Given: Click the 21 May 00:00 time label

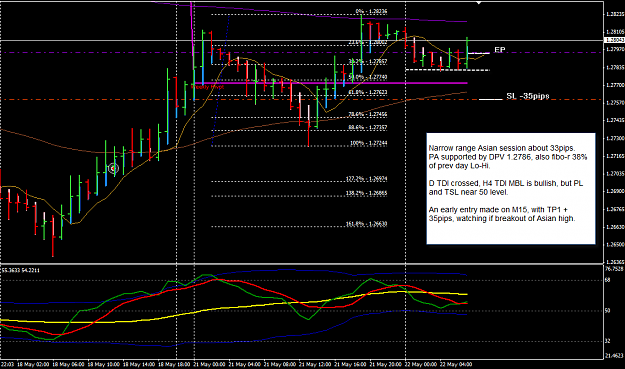Looking at the screenshot, I should coord(209,365).
